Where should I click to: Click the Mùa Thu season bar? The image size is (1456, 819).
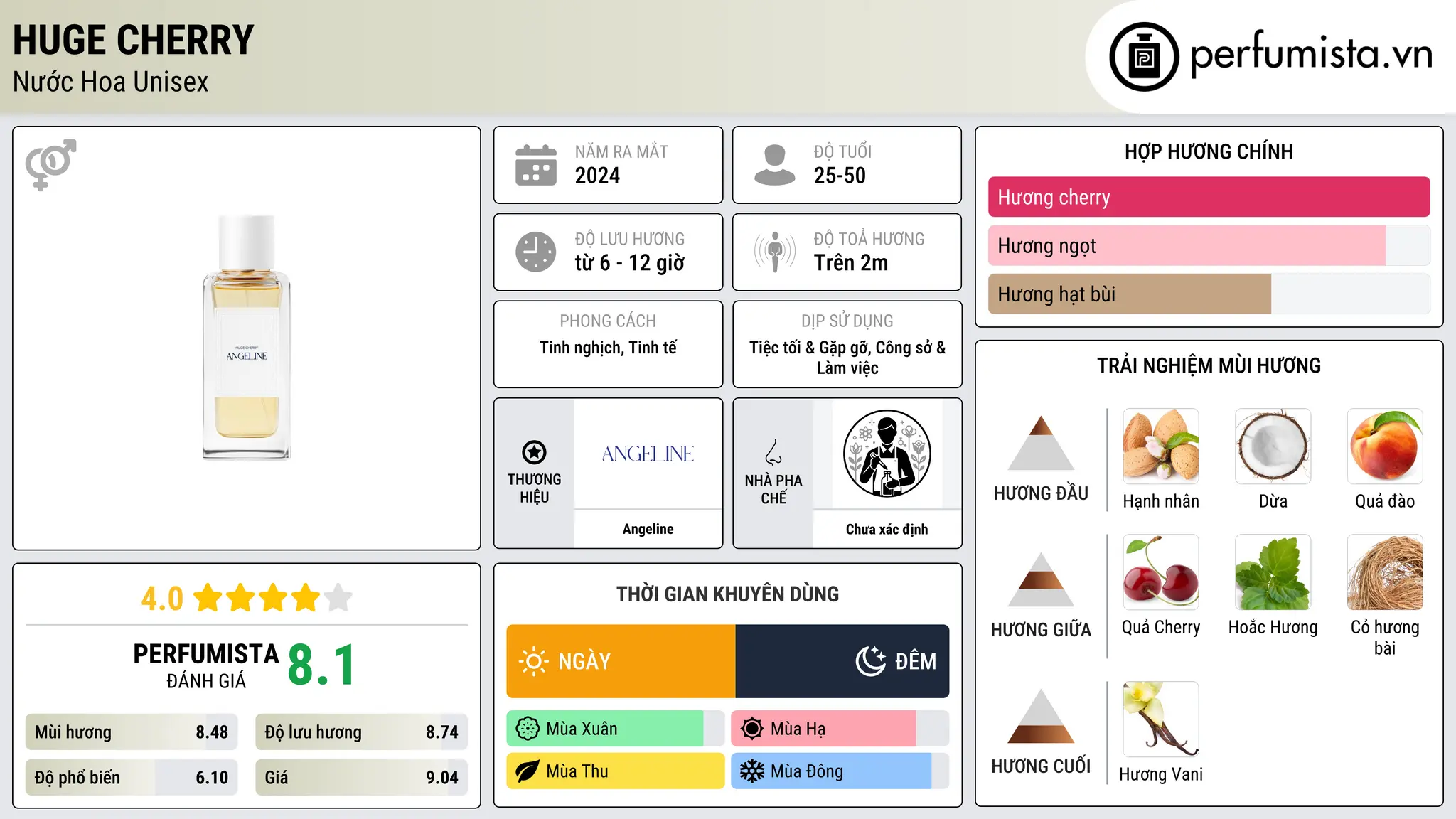click(615, 771)
